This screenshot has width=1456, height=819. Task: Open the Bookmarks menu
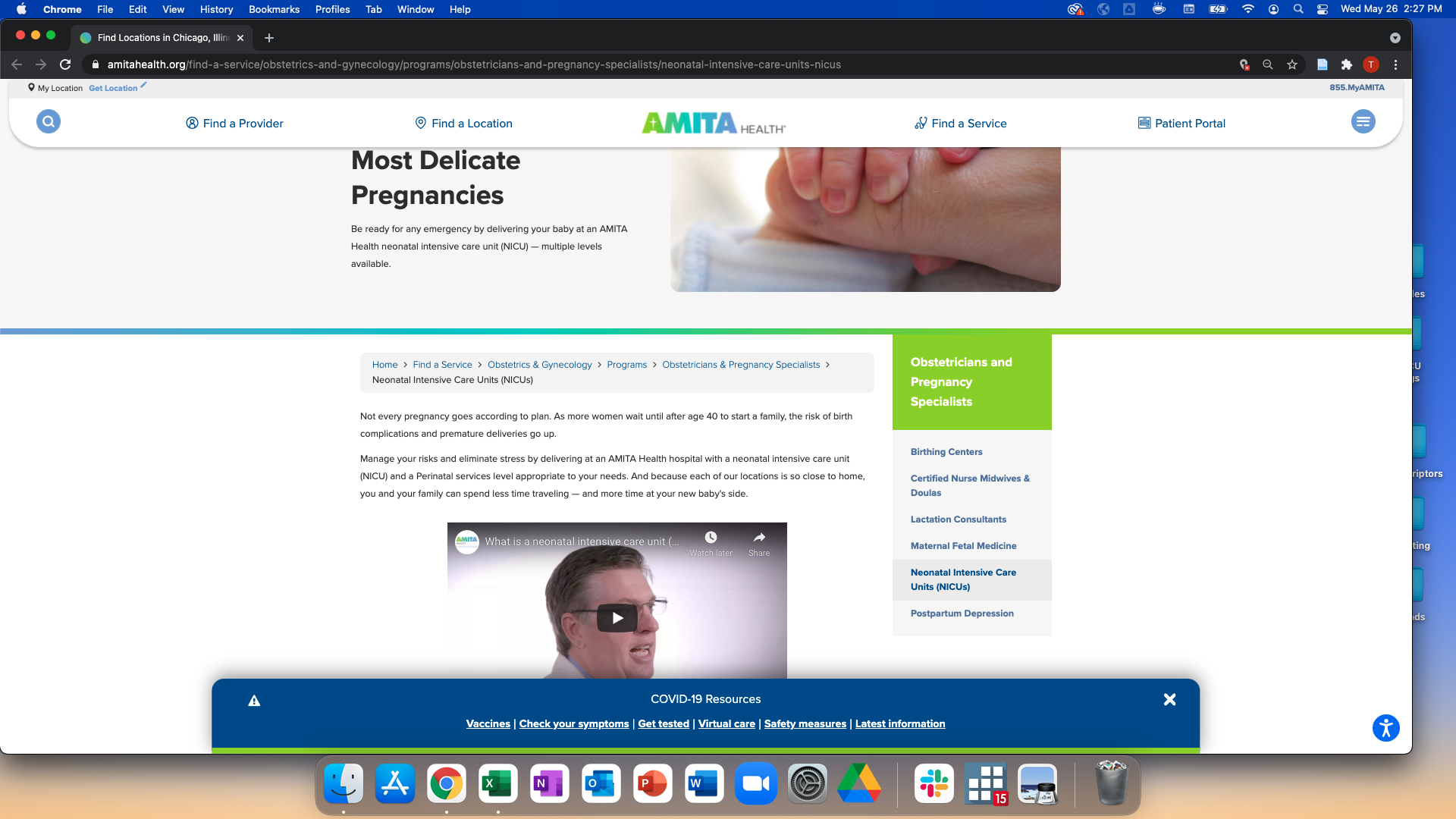tap(274, 9)
